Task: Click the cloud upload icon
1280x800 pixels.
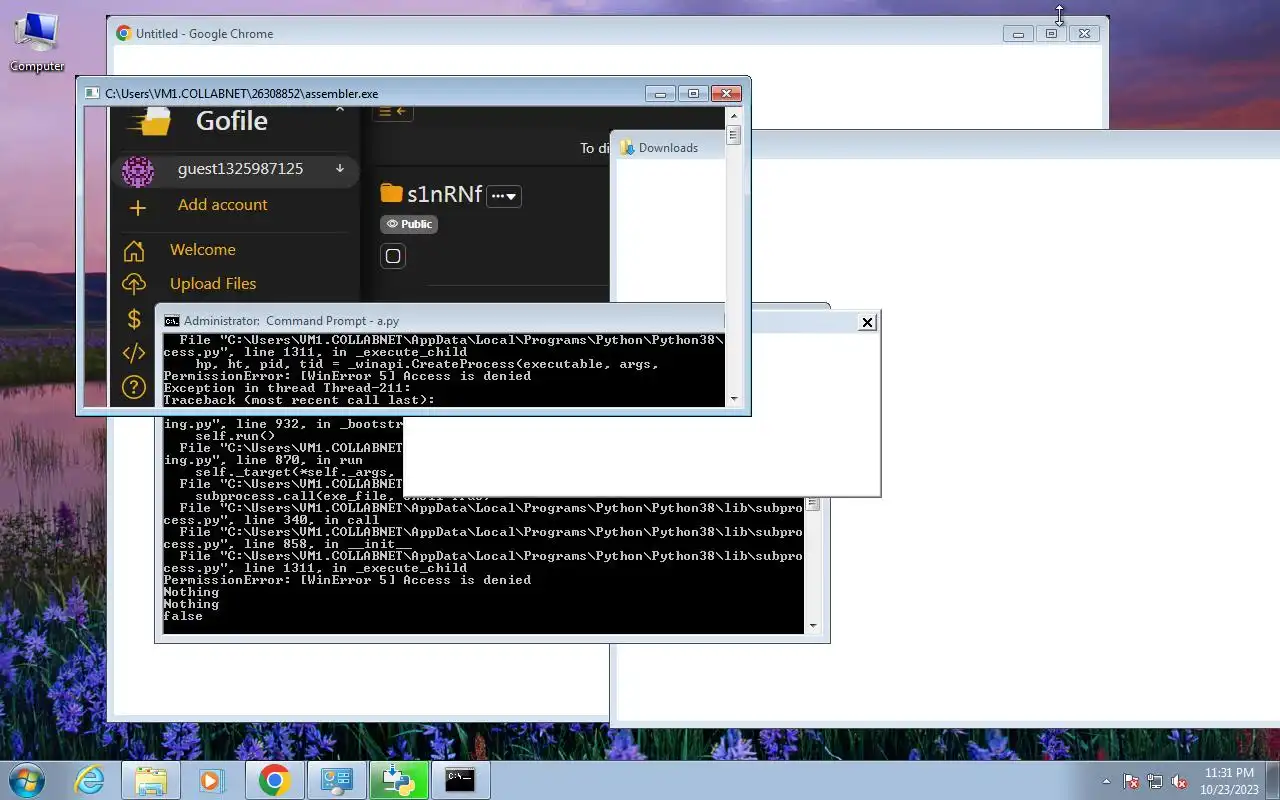Action: pyautogui.click(x=134, y=284)
